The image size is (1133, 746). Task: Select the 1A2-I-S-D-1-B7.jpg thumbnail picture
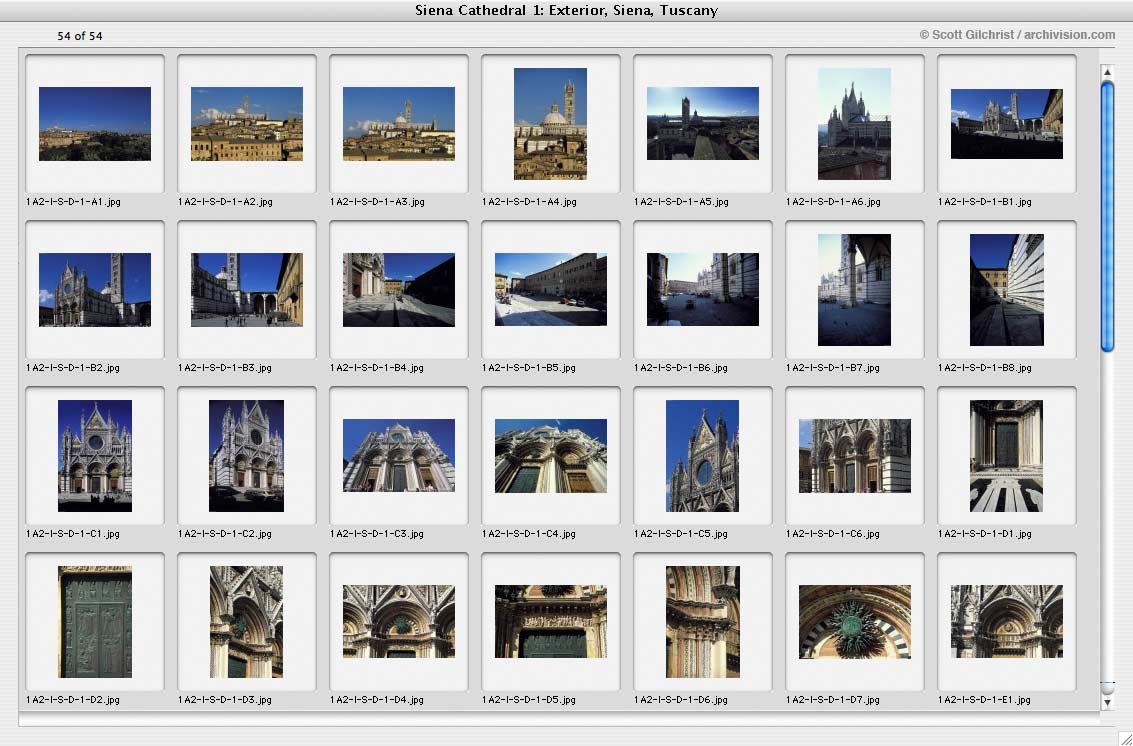[854, 290]
